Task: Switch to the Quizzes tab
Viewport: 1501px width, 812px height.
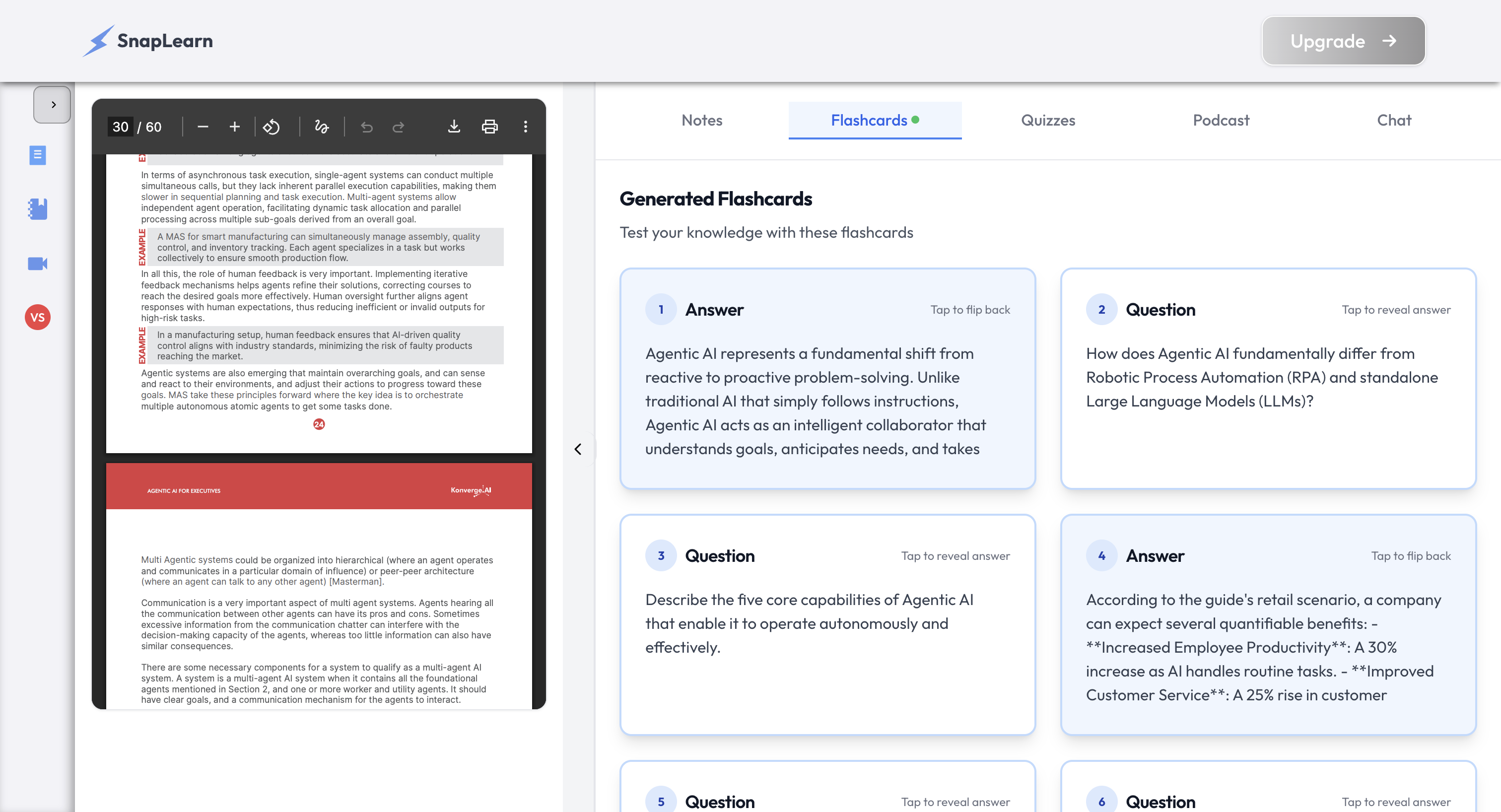Action: 1048,121
